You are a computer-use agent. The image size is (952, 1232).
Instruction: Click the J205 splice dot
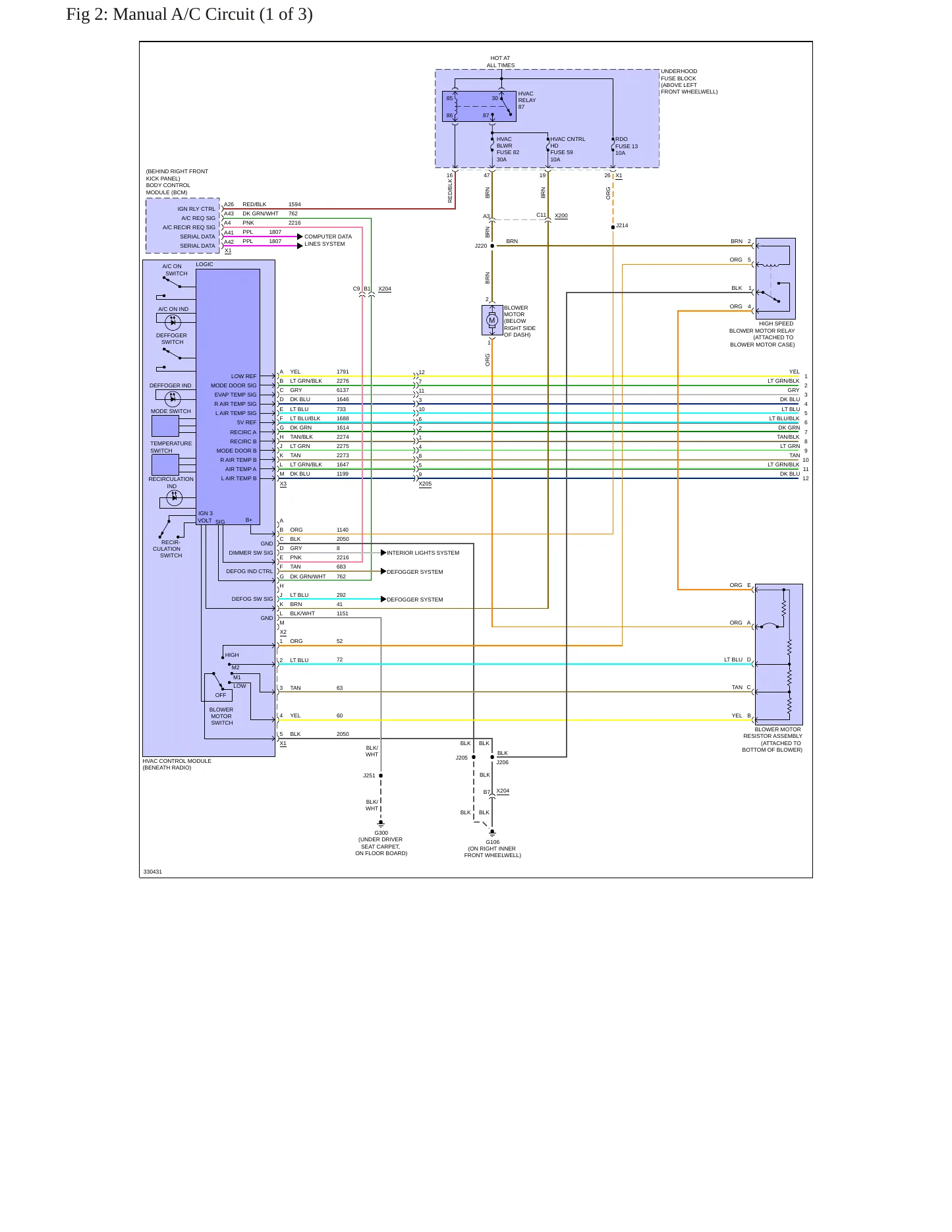tap(474, 757)
